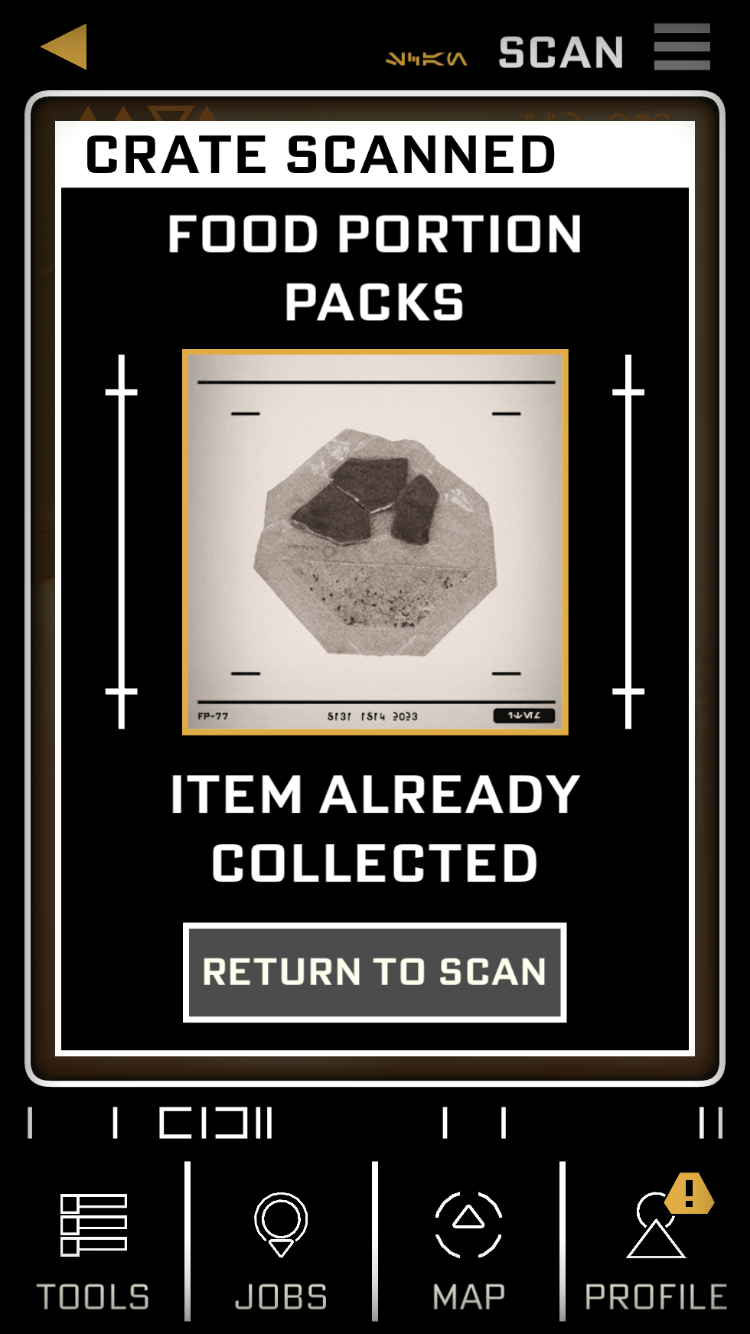Open the hamburger menu
Screen dimensions: 750x1334
pyautogui.click(x=683, y=47)
